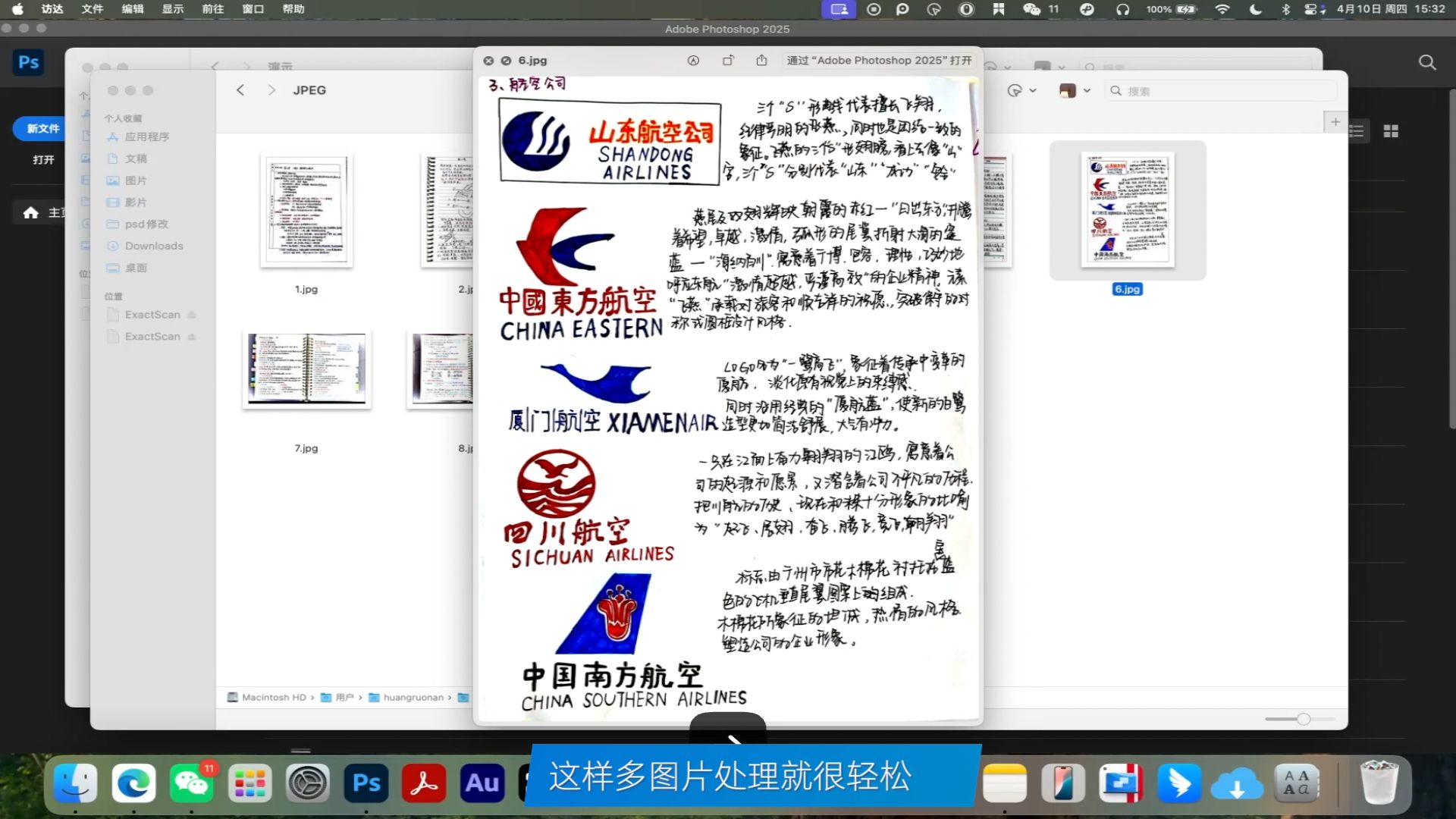The height and width of the screenshot is (819, 1456).
Task: Open psd修改 folder in the Finder sidebar
Action: 149,224
